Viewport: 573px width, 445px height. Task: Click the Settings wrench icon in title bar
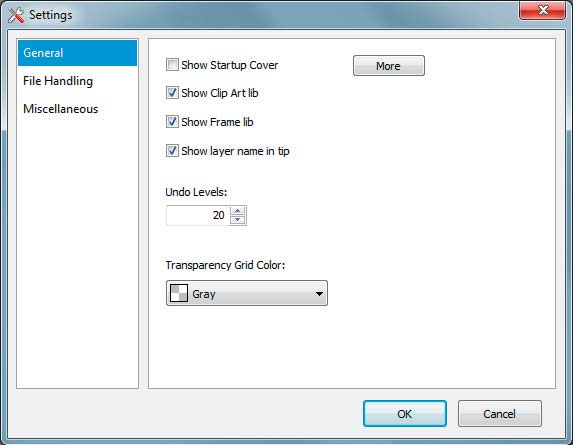pyautogui.click(x=16, y=15)
